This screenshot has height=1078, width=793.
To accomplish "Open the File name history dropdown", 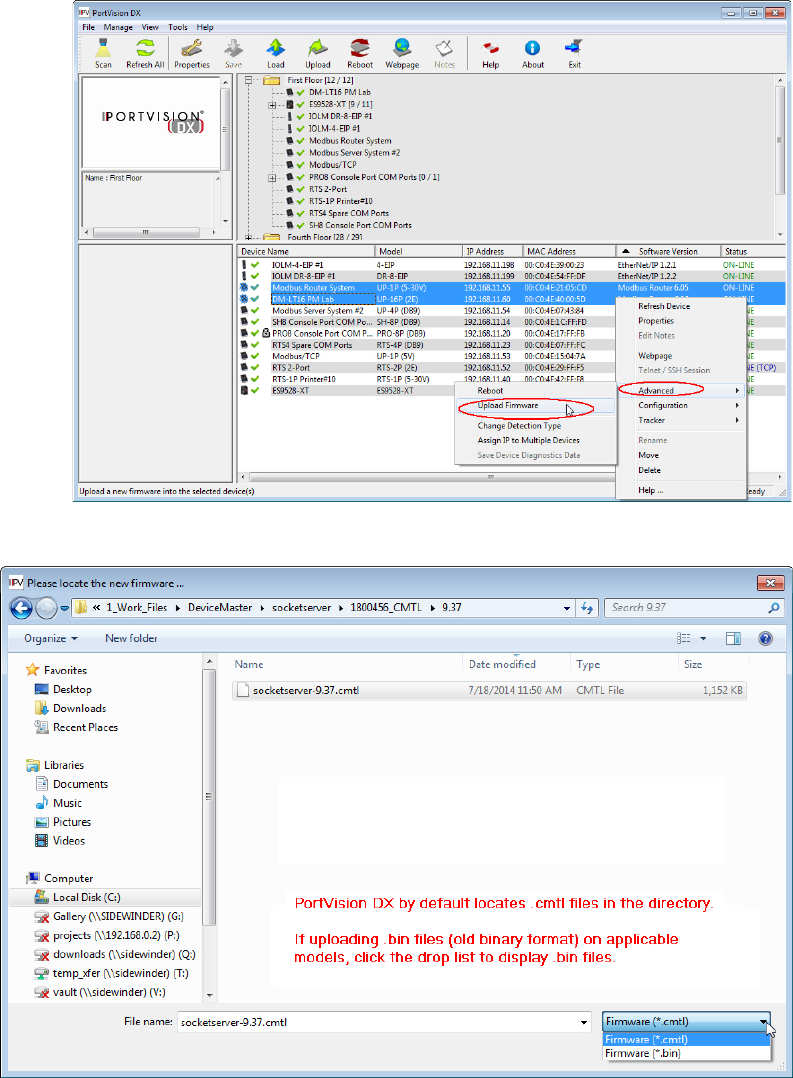I will [x=584, y=1022].
